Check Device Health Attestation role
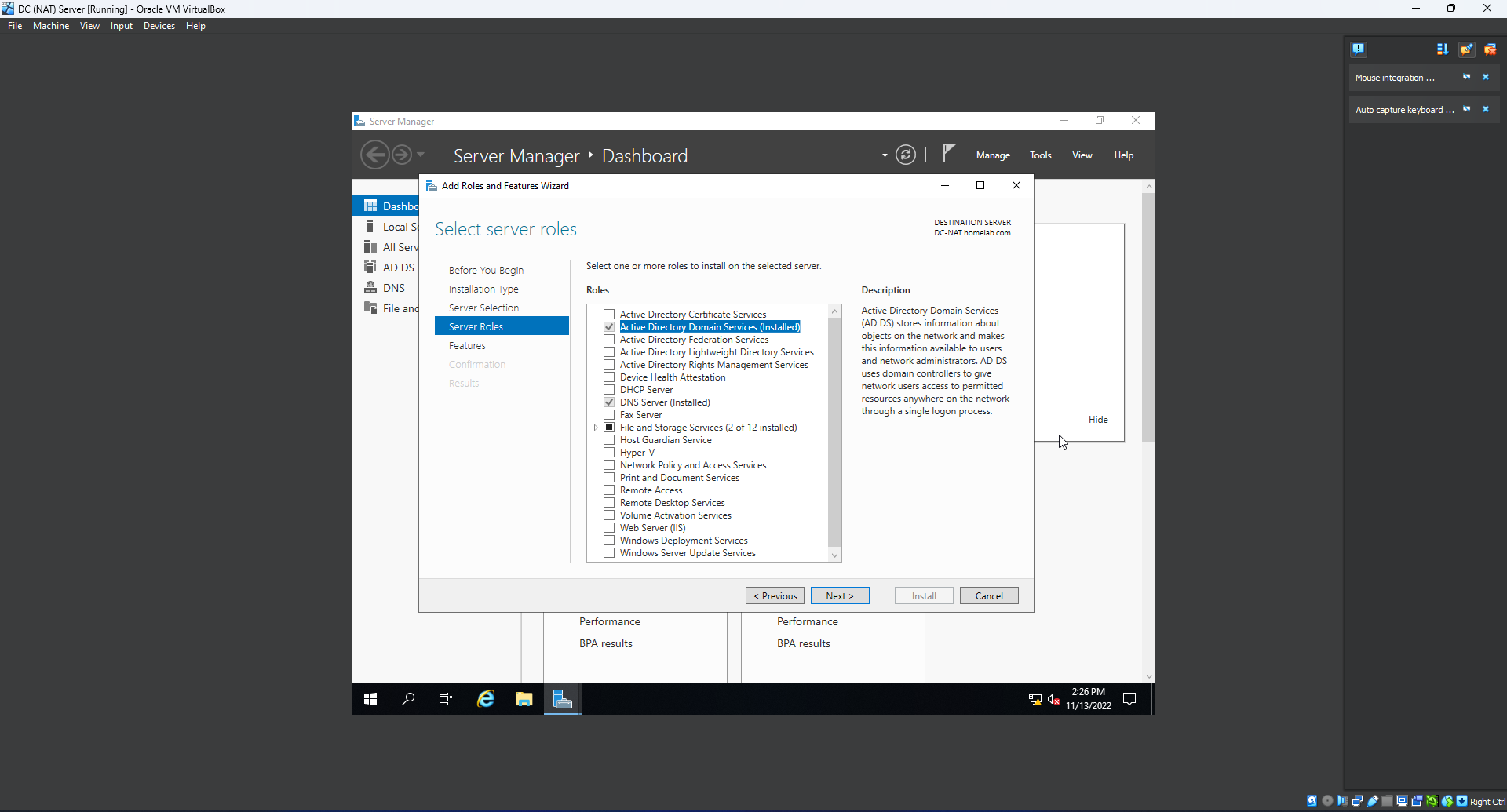This screenshot has width=1507, height=812. [609, 377]
